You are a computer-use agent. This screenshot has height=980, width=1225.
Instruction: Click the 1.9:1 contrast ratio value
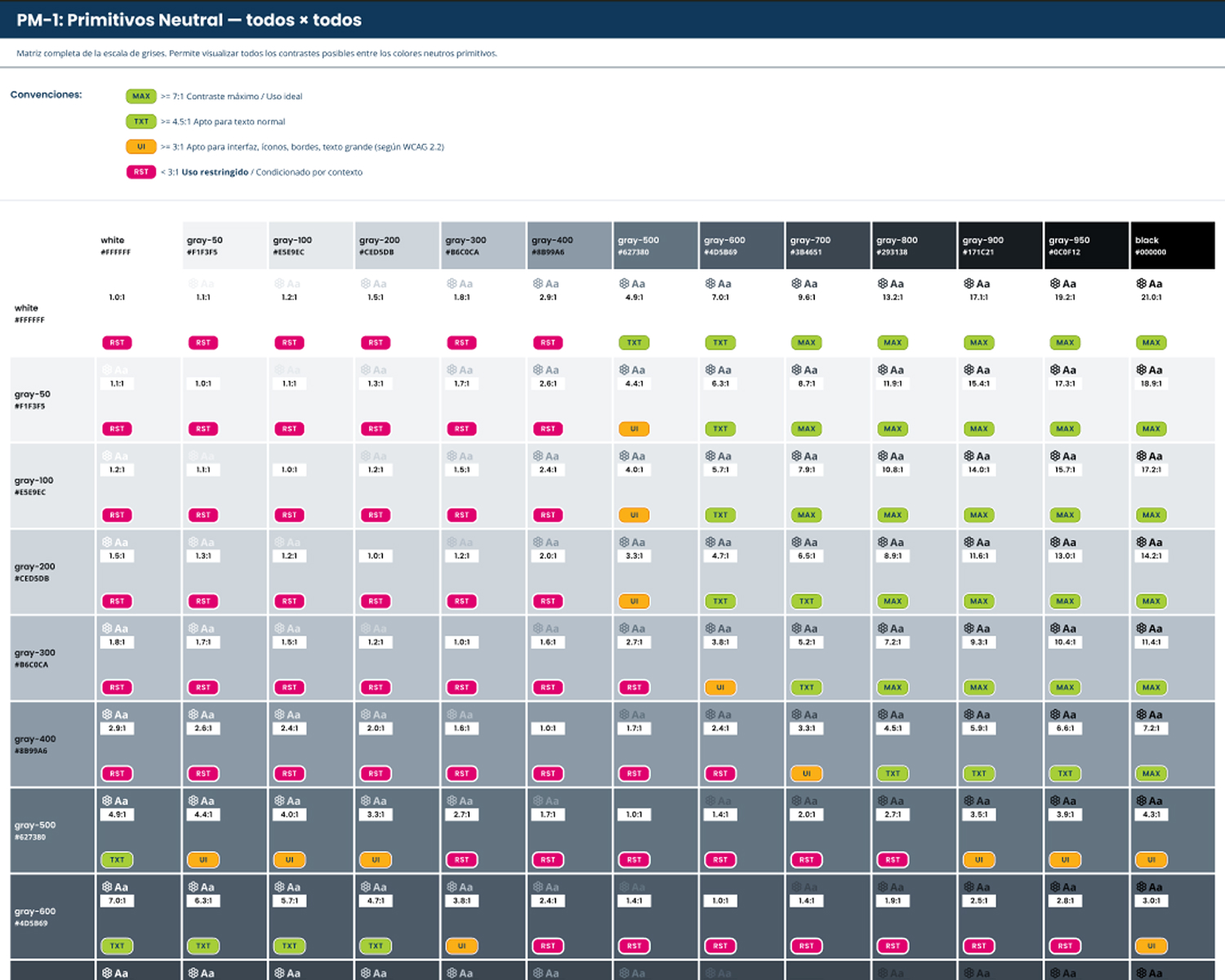pyautogui.click(x=893, y=901)
